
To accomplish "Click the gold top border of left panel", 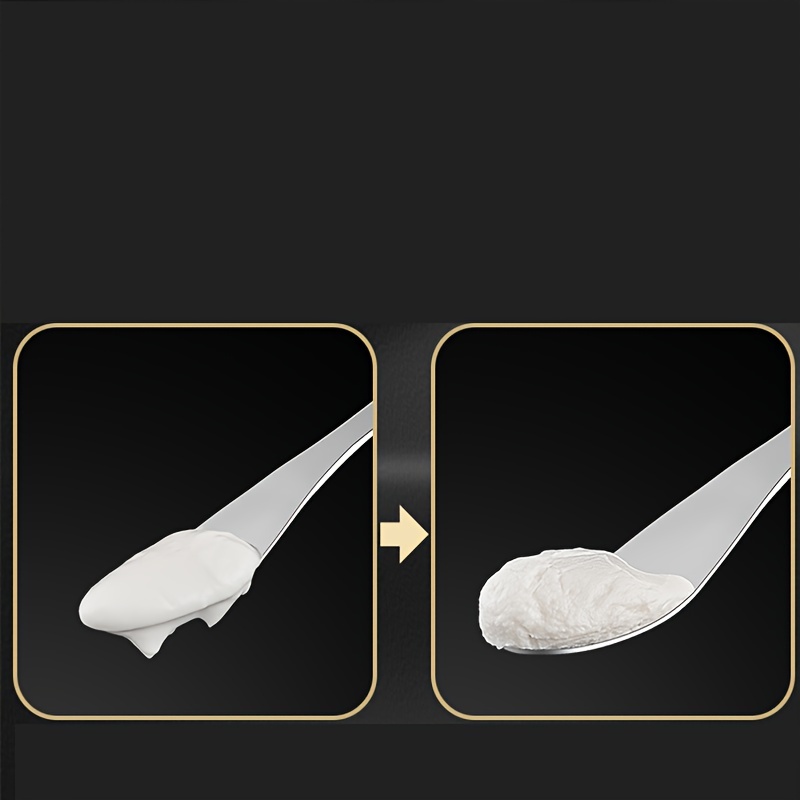I will [x=195, y=325].
